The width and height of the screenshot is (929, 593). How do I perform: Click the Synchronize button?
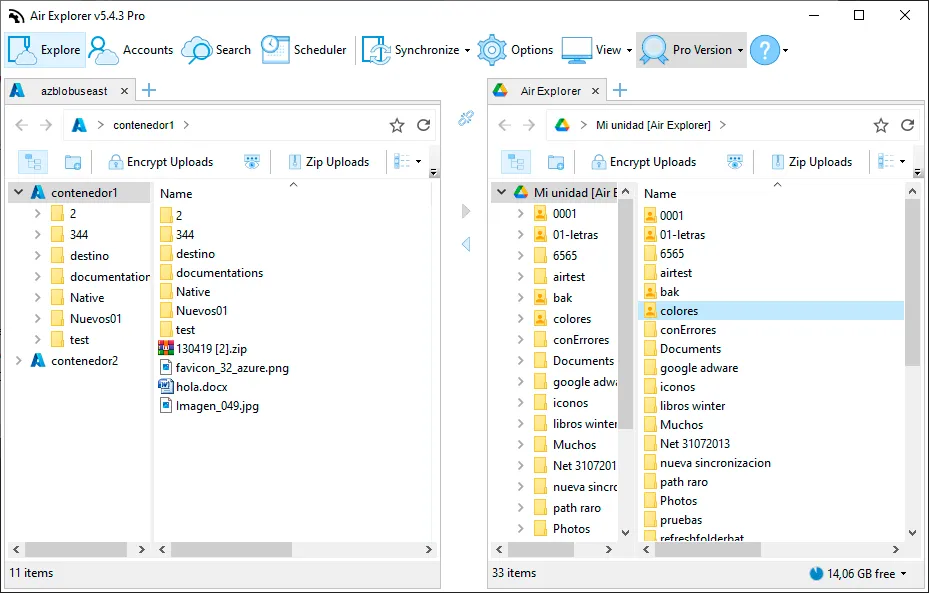click(411, 50)
